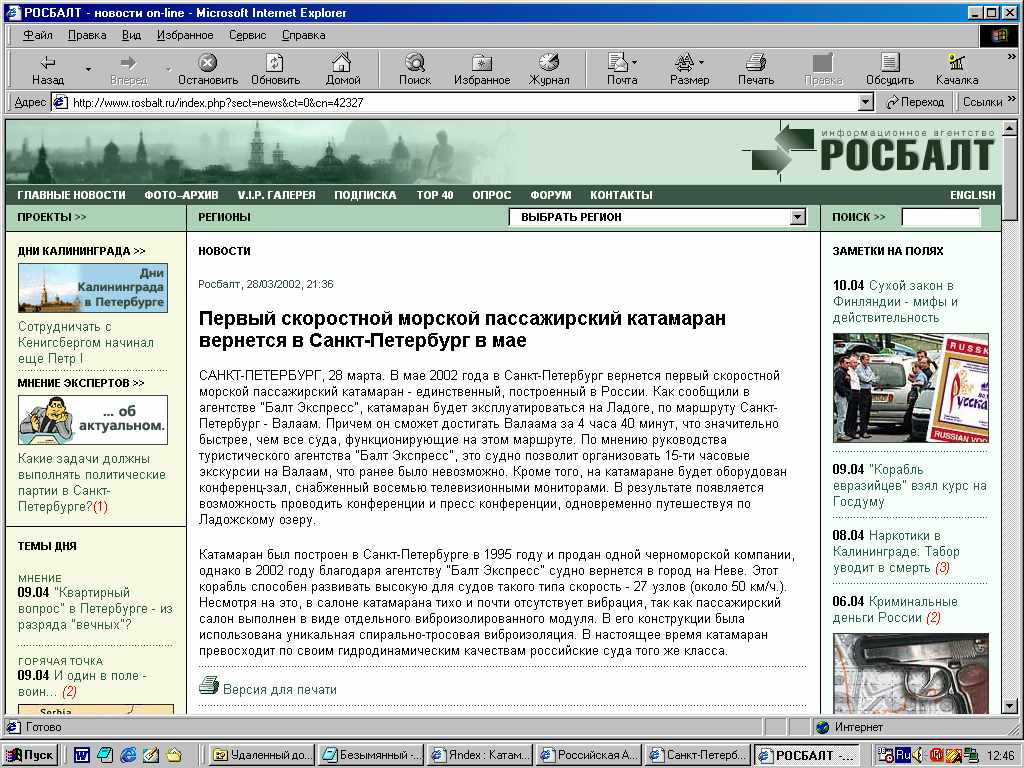Click the page scrollbar up arrow
Screen dimensions: 1024x768
tap(1010, 128)
